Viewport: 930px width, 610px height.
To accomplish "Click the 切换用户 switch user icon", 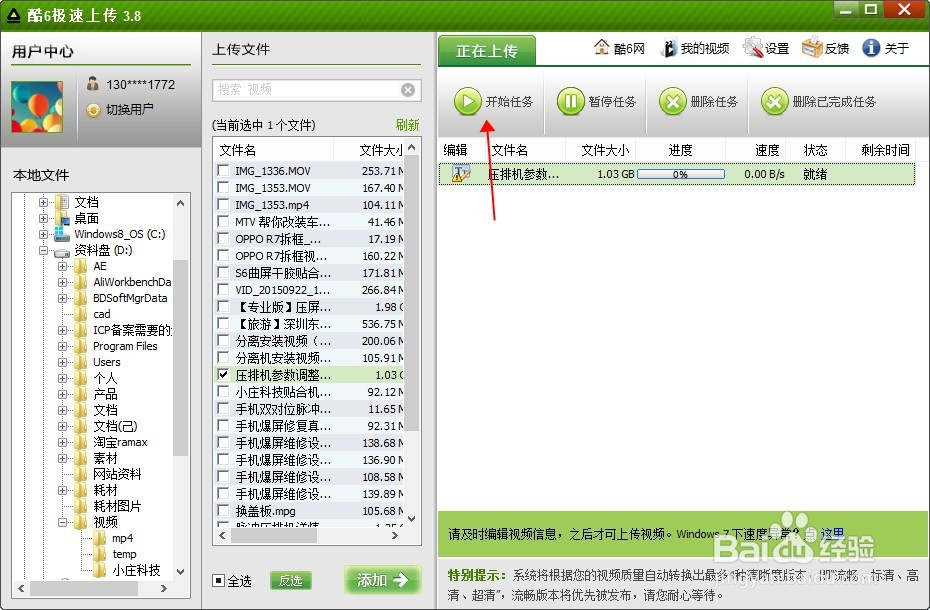I will 93,110.
